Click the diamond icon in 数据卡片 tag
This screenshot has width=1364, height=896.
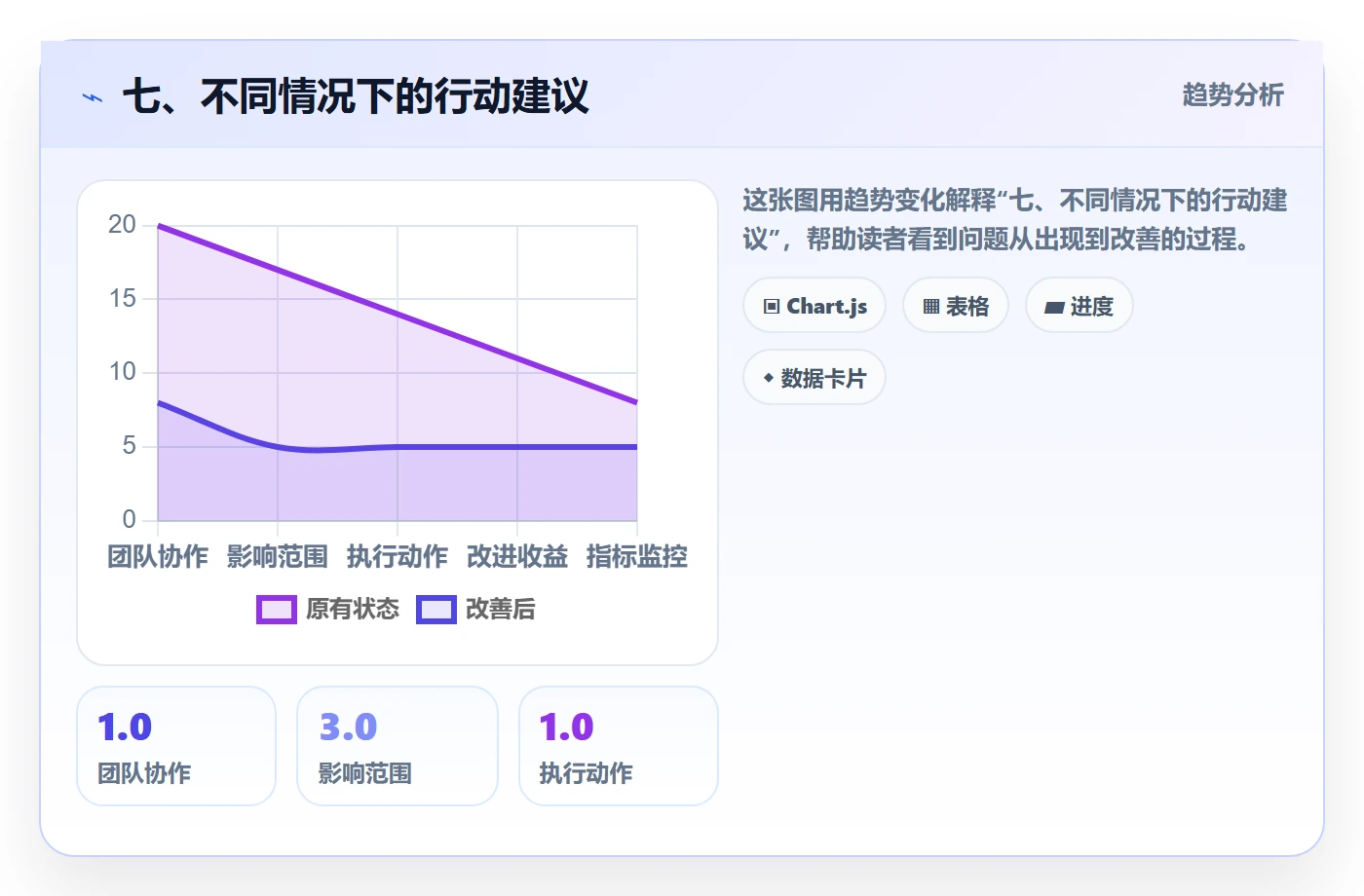[769, 378]
